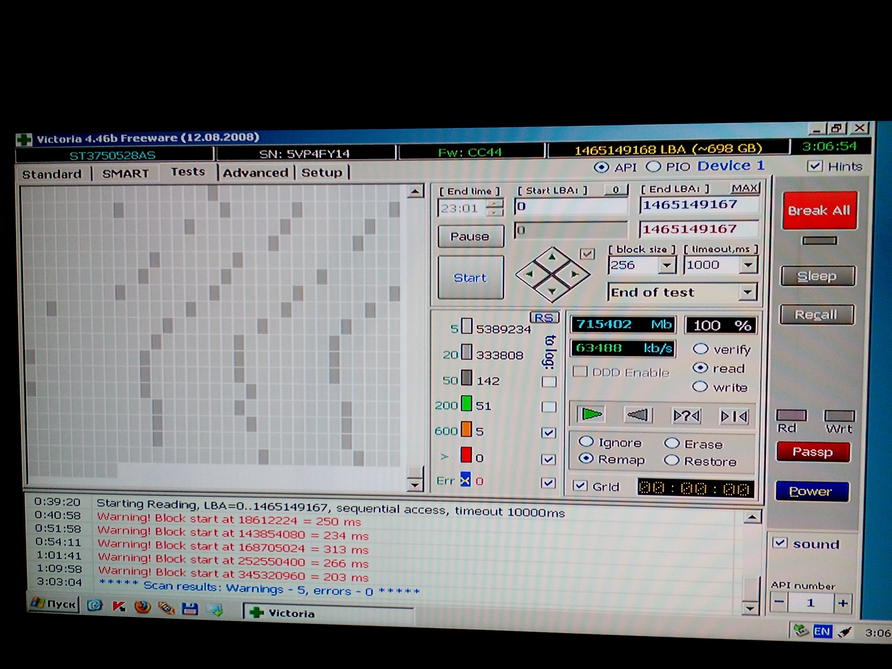Image resolution: width=892 pixels, height=669 pixels.
Task: Toggle the sound checkbox
Action: click(780, 543)
